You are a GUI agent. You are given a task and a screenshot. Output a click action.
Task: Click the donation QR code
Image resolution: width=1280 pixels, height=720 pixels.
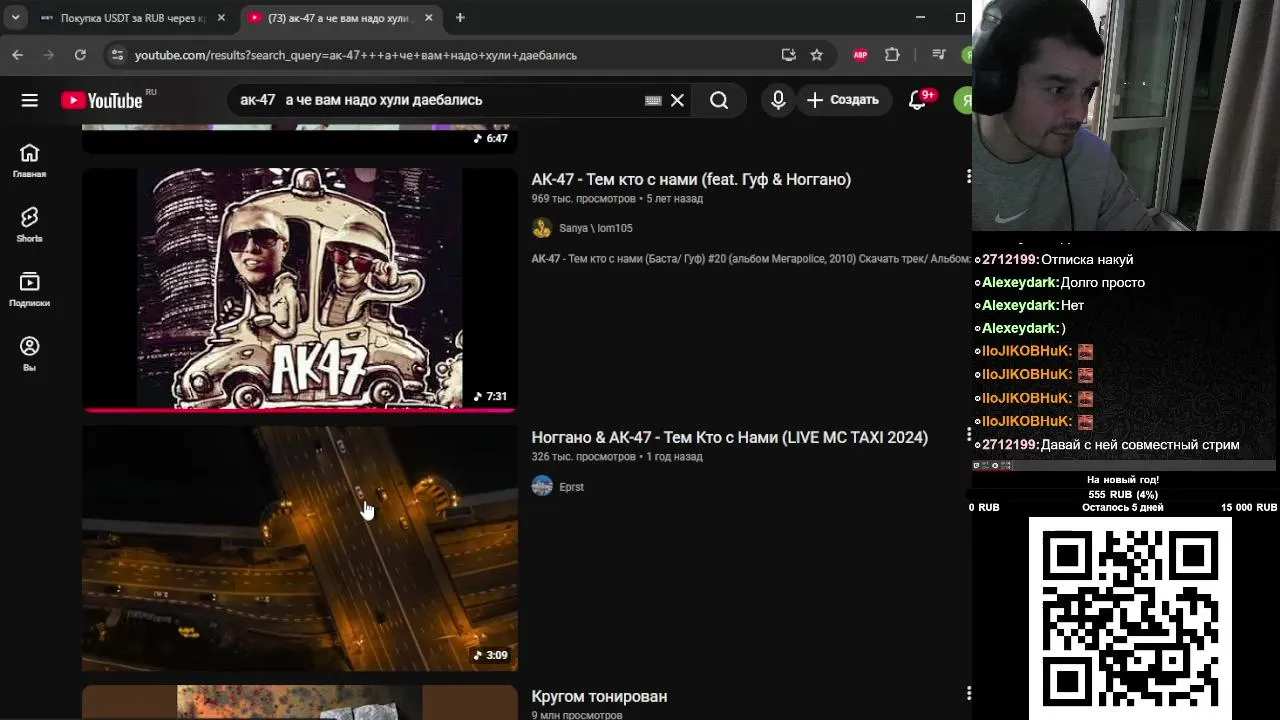(1130, 618)
